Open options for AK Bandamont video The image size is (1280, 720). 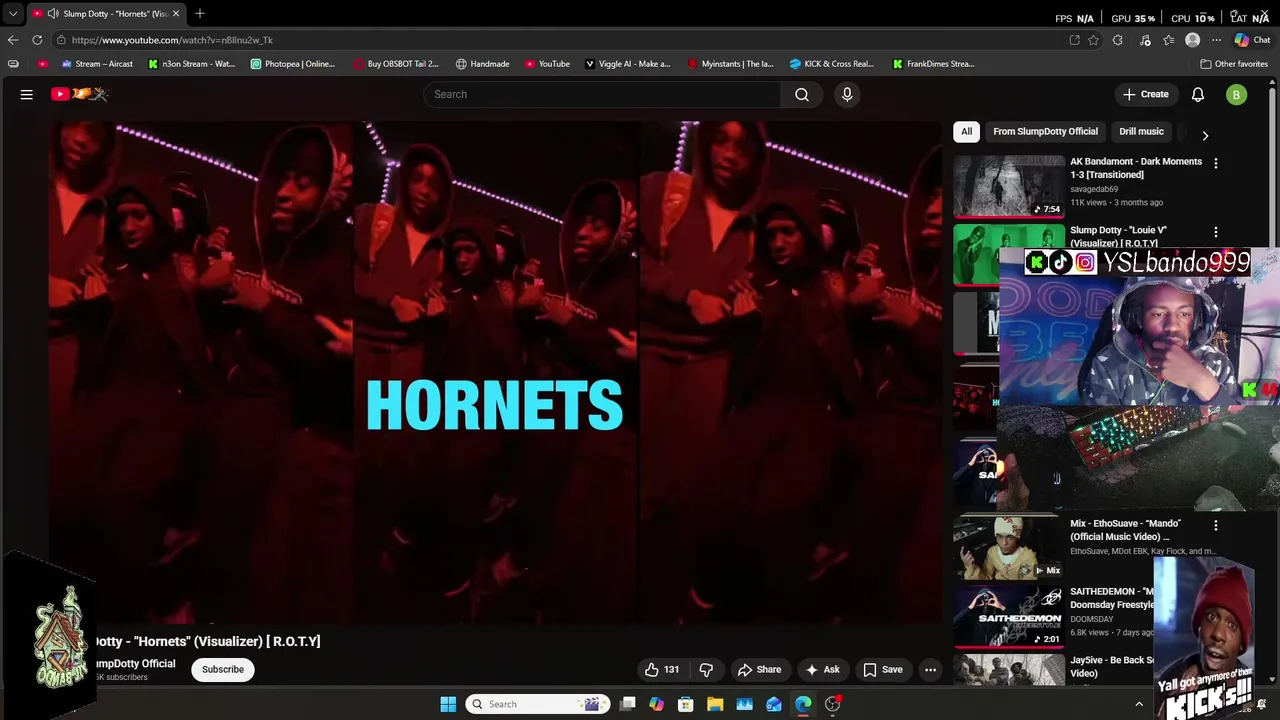(1216, 163)
